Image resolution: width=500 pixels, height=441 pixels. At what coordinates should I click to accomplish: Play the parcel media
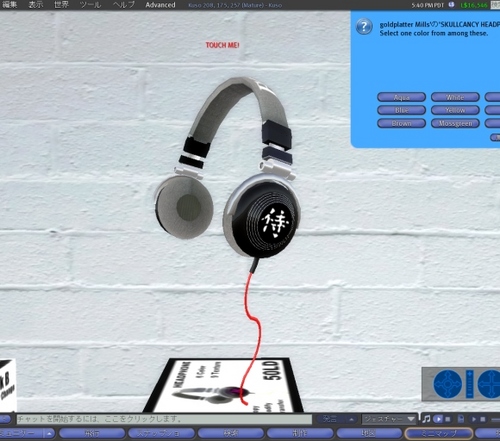(473, 419)
